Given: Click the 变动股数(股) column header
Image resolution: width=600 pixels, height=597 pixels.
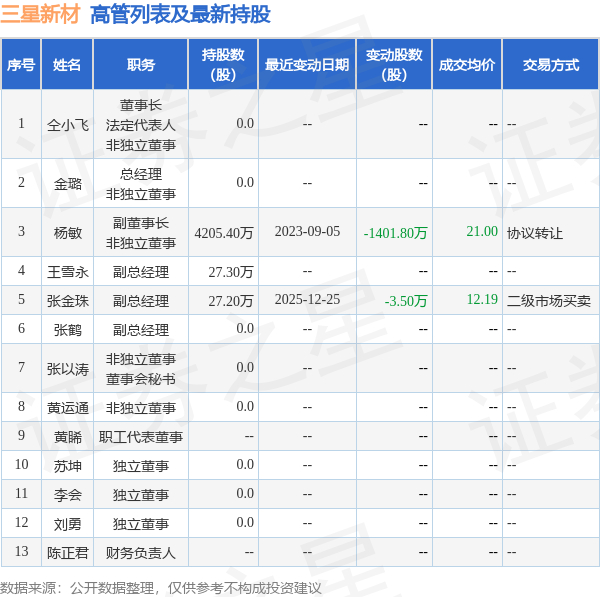Looking at the screenshot, I should (394, 64).
